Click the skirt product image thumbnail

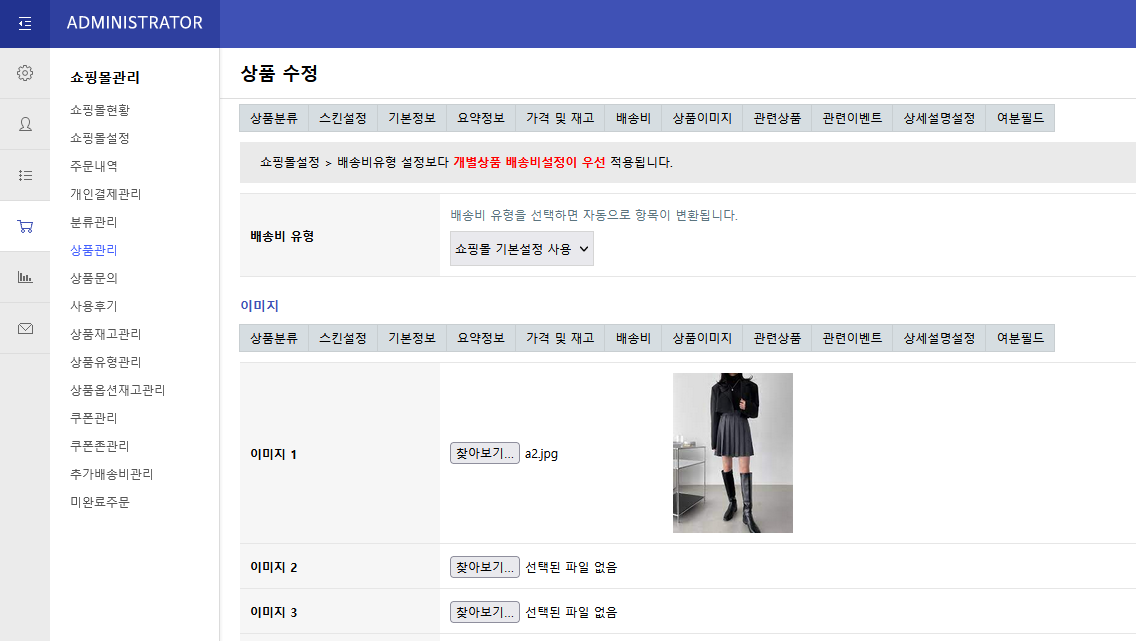coord(733,453)
